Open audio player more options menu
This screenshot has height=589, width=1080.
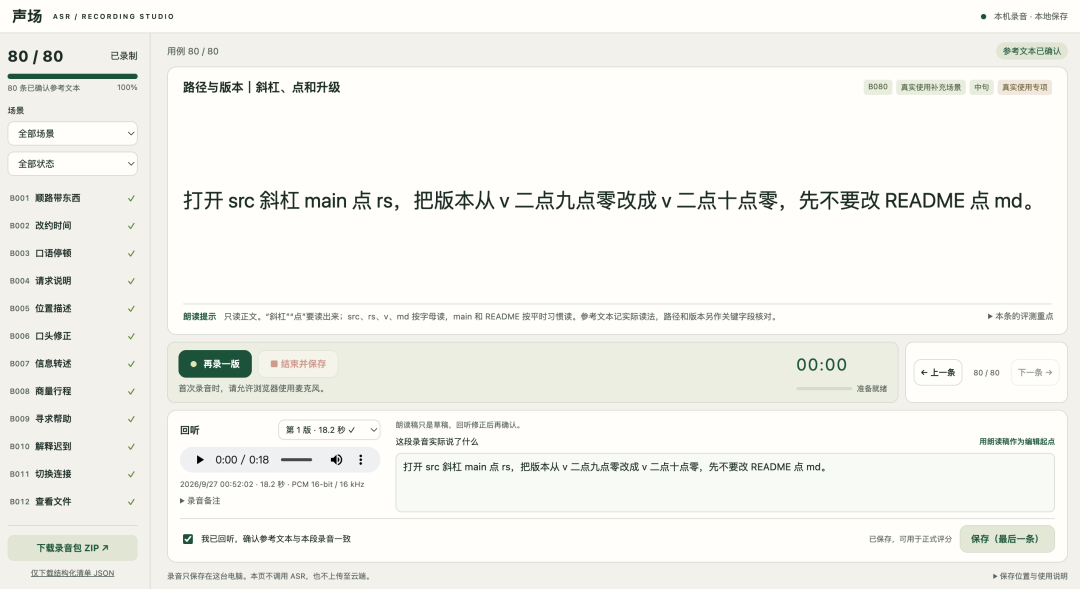tap(360, 459)
